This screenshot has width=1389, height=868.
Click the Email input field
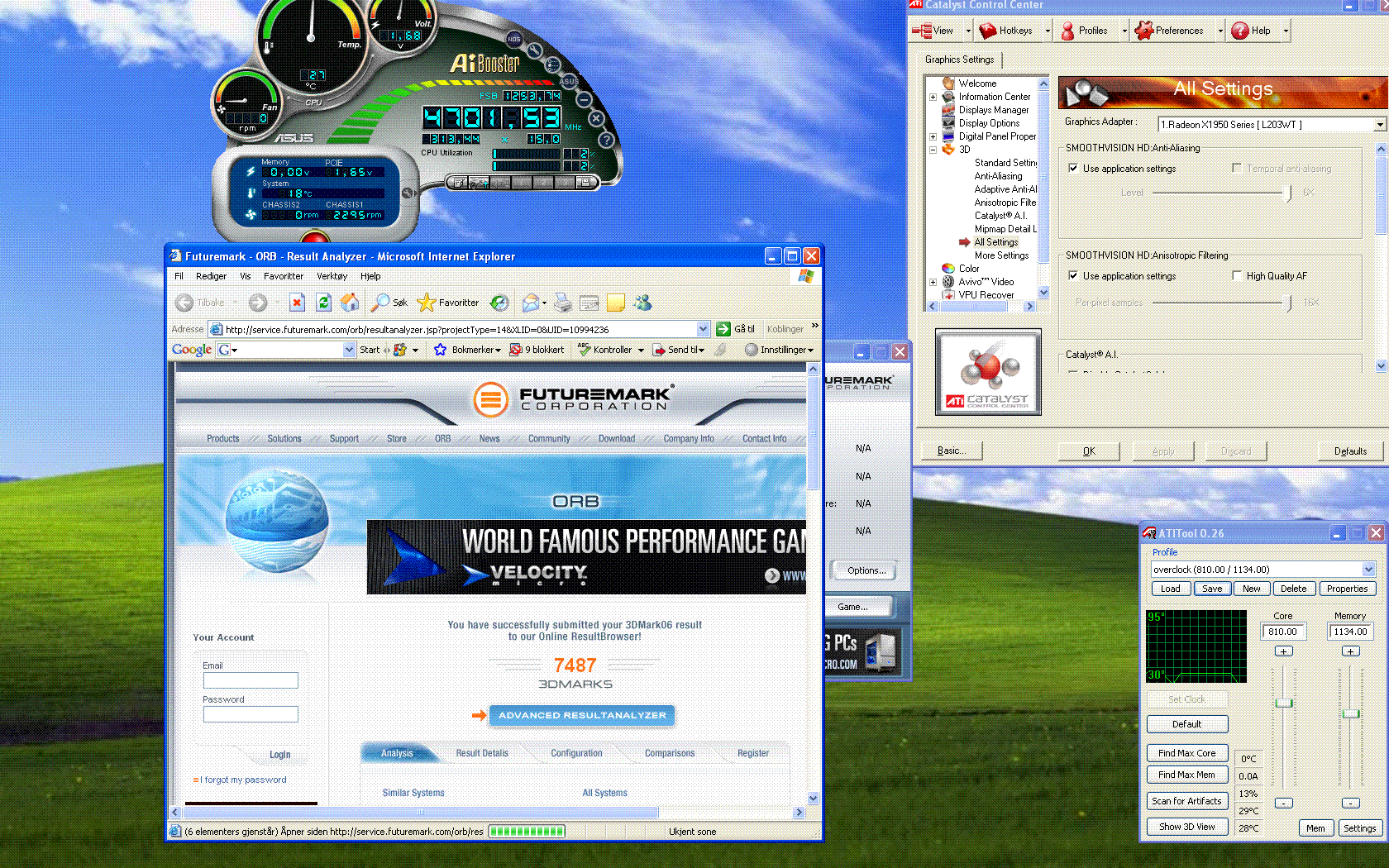251,680
